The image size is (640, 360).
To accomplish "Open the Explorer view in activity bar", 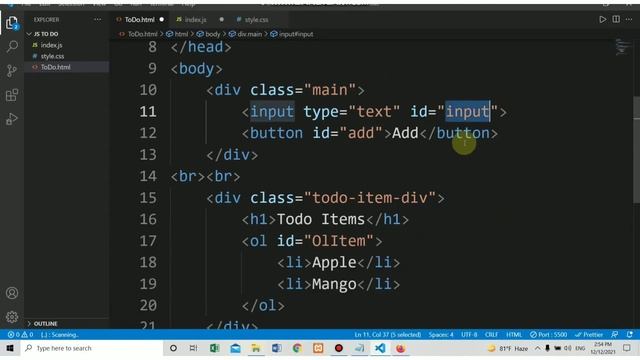I will [12, 23].
